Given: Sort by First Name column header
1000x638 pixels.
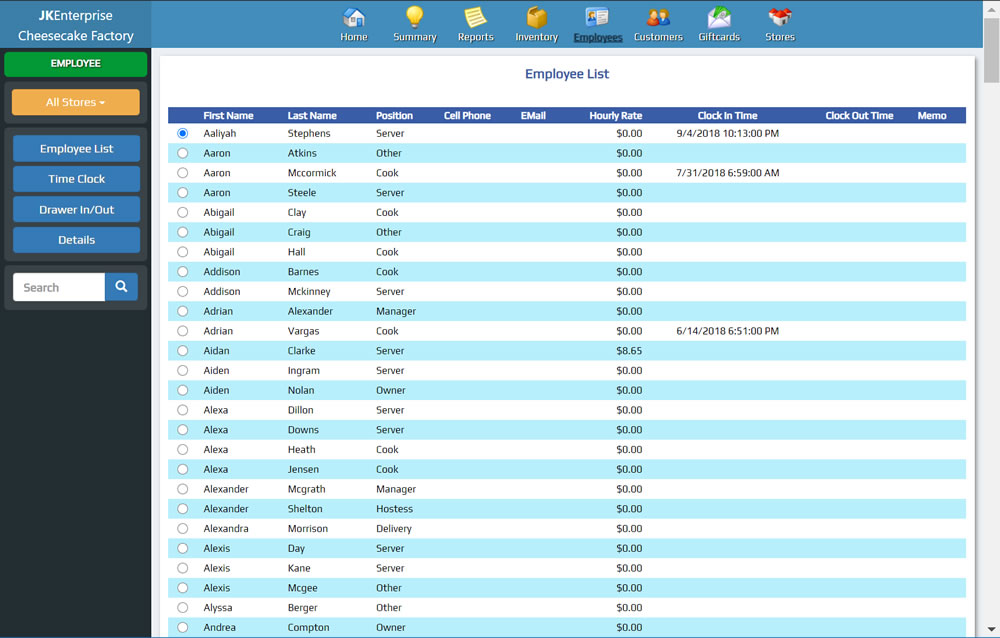Looking at the screenshot, I should pyautogui.click(x=228, y=115).
